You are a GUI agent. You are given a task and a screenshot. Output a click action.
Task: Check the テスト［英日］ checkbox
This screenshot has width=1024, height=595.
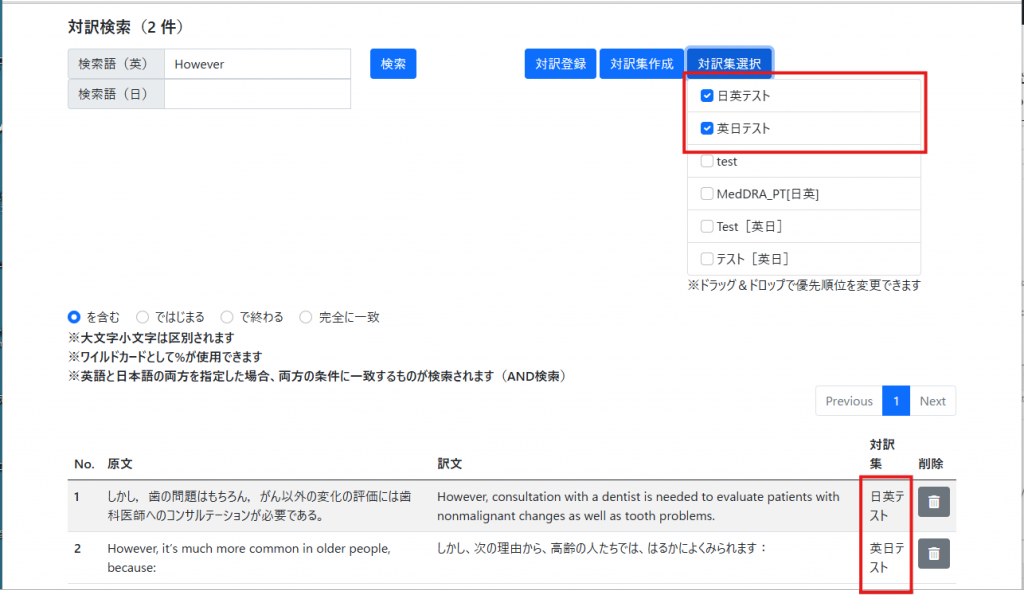coord(707,258)
